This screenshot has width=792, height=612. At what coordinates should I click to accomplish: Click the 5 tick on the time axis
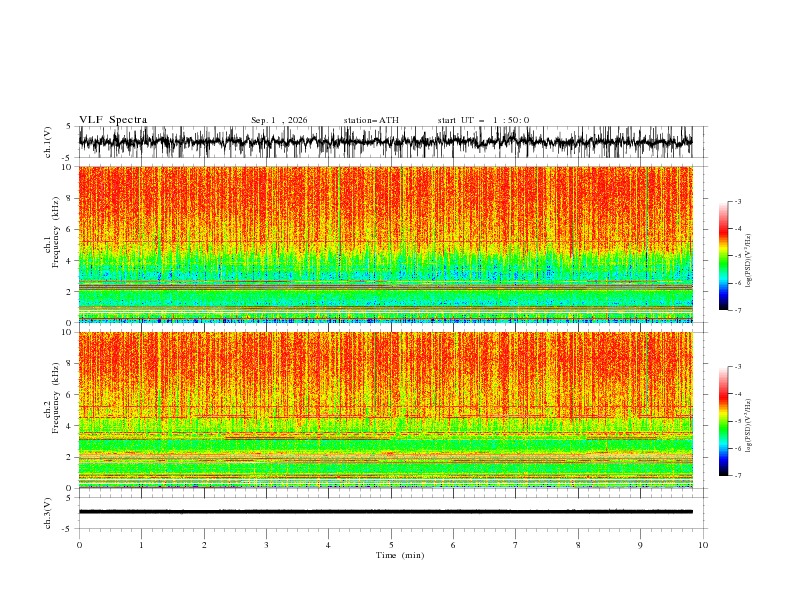pos(391,545)
